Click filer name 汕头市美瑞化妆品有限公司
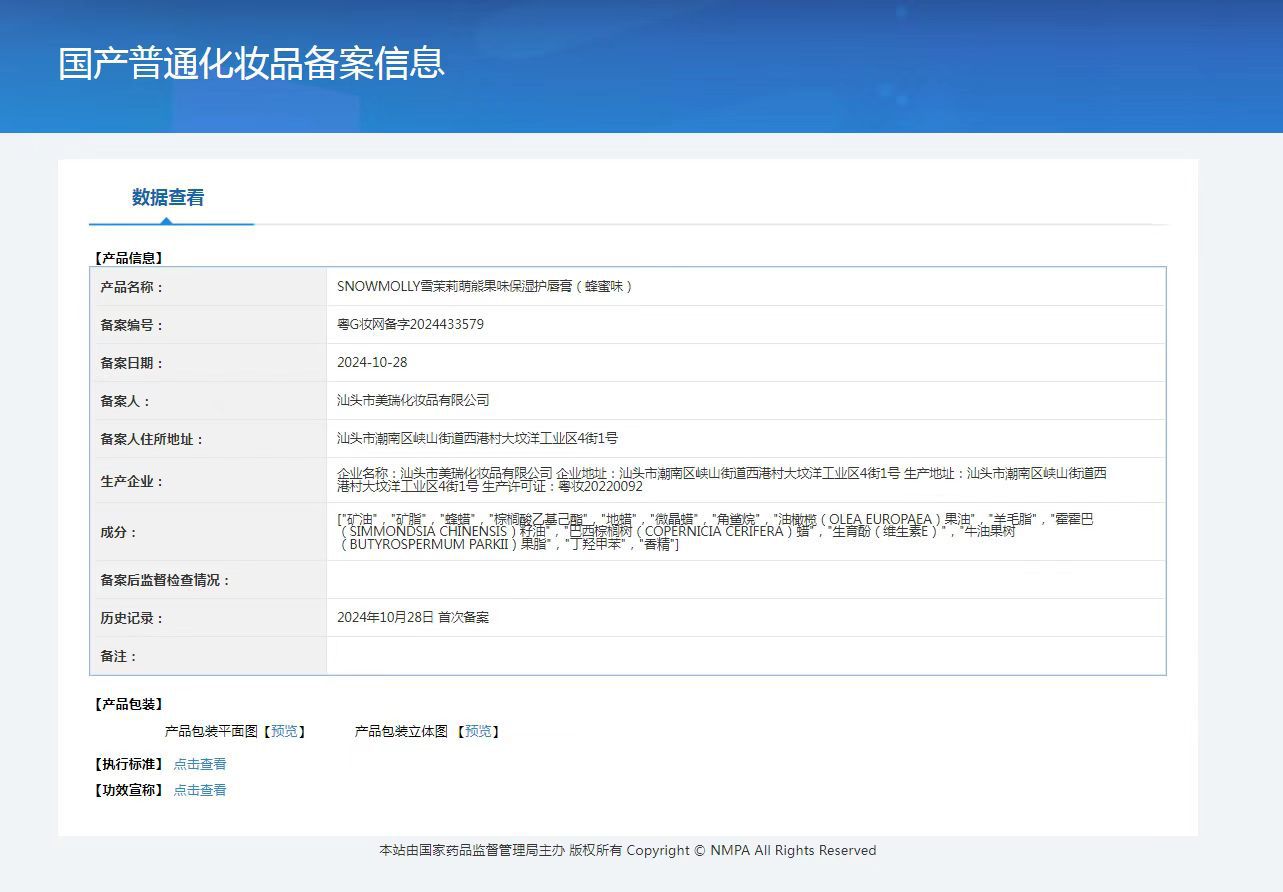 tap(413, 400)
